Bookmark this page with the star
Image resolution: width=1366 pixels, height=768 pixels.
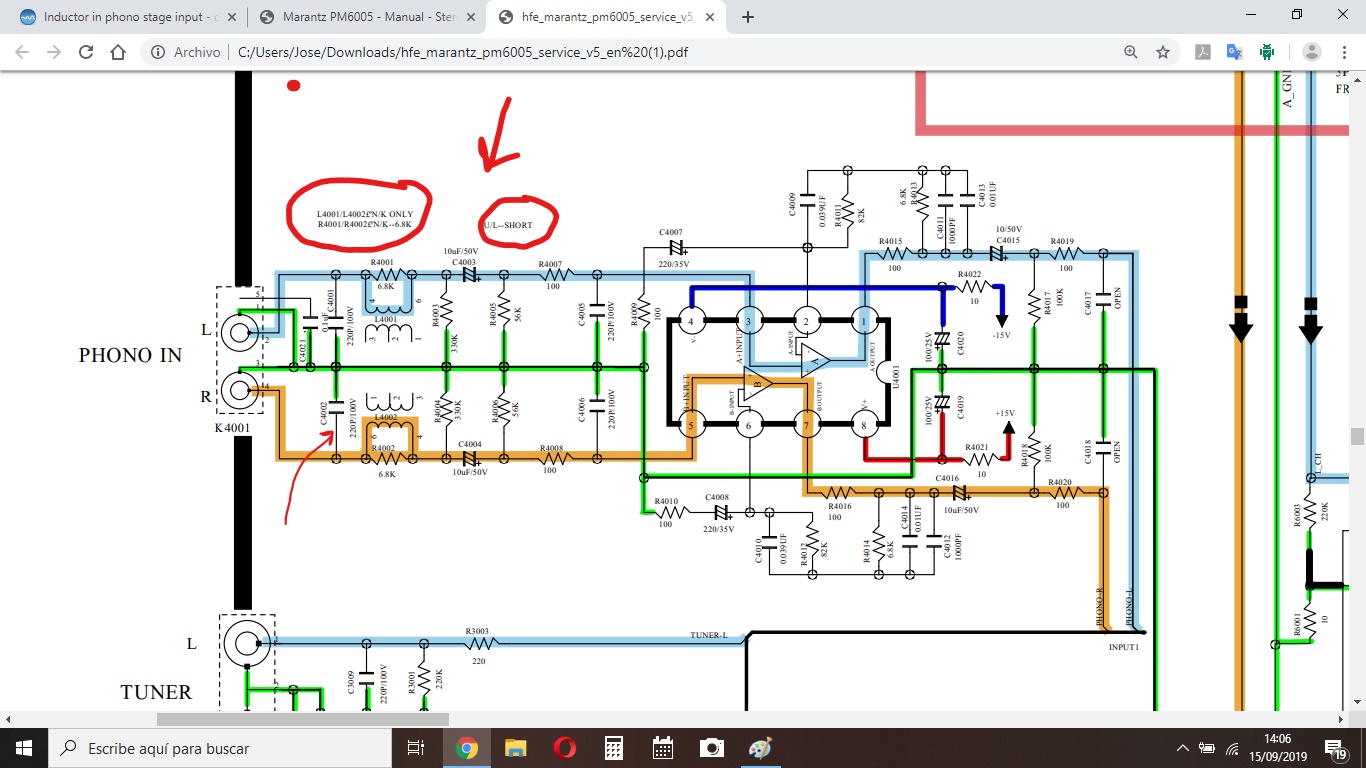point(1163,52)
